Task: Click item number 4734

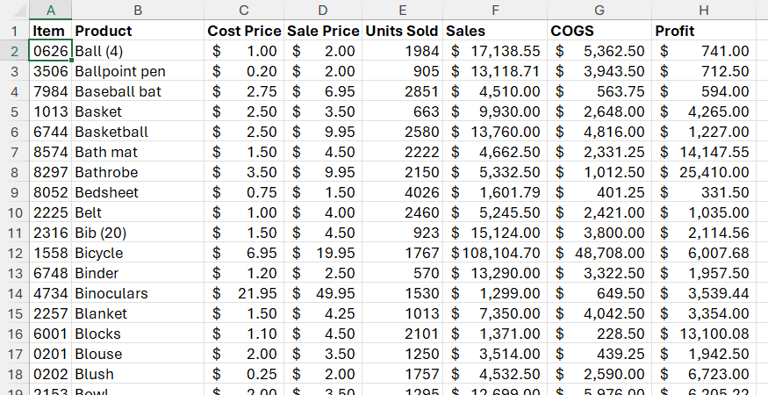Action: 50,293
